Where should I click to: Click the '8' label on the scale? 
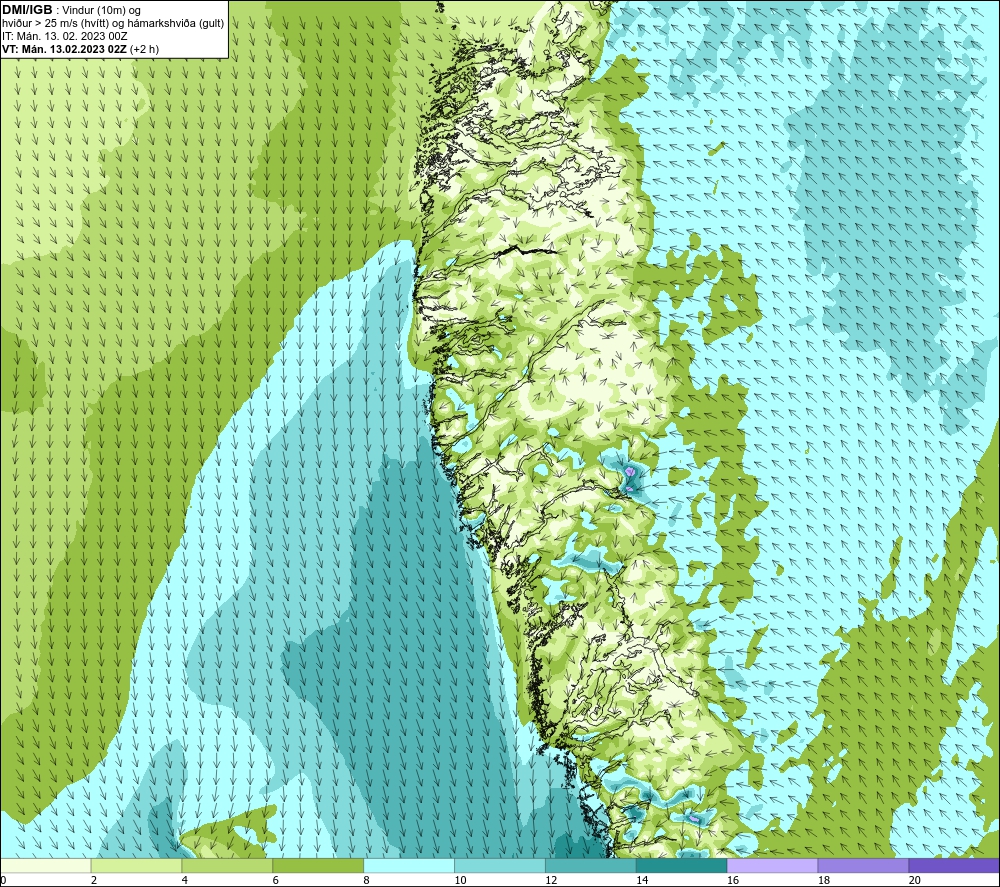coord(367,880)
